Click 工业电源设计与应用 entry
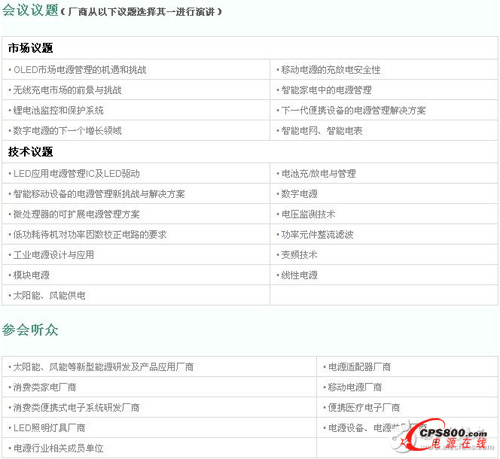This screenshot has width=500, height=459. [x=54, y=255]
